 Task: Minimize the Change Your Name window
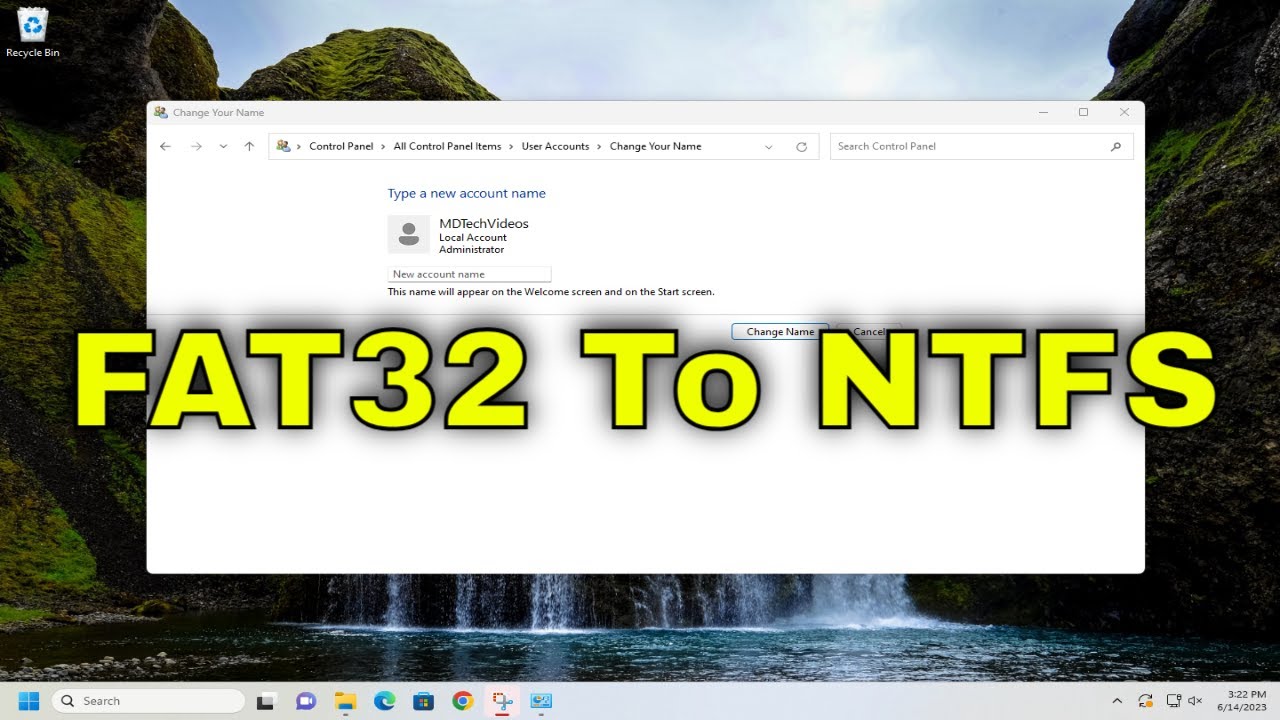[x=1043, y=113]
